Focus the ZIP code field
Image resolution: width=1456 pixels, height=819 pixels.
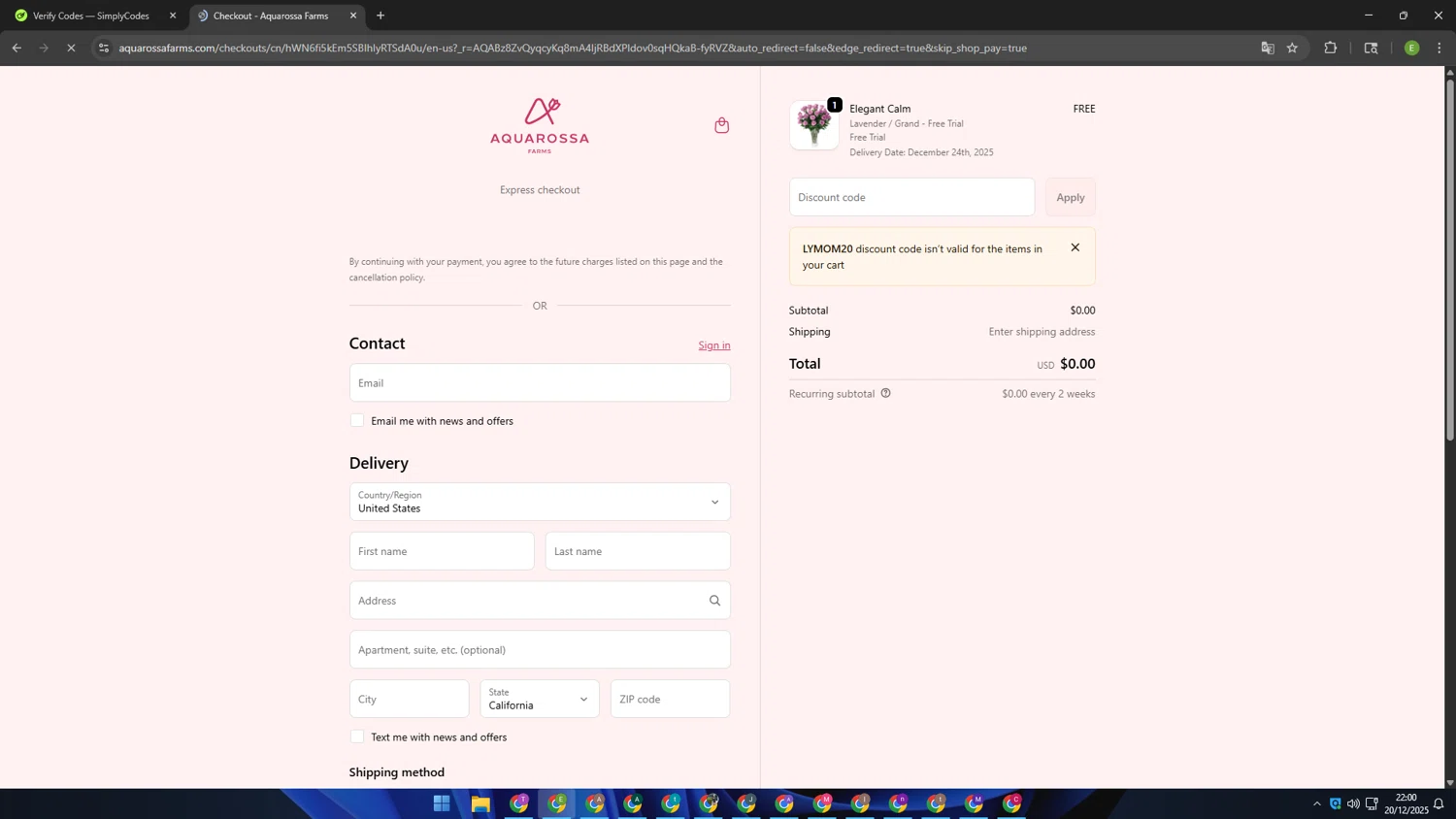point(670,699)
